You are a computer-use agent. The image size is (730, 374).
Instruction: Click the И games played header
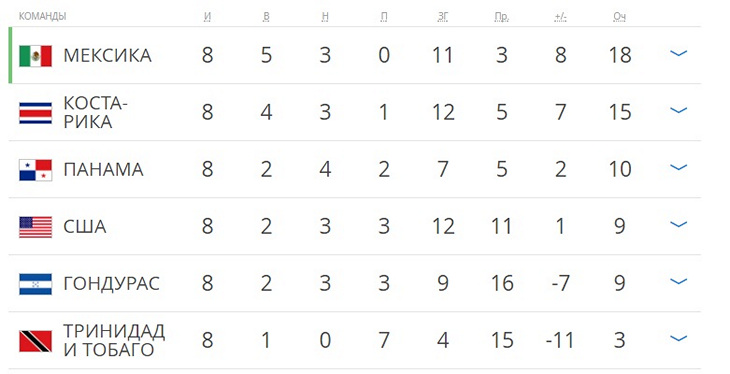pos(208,17)
